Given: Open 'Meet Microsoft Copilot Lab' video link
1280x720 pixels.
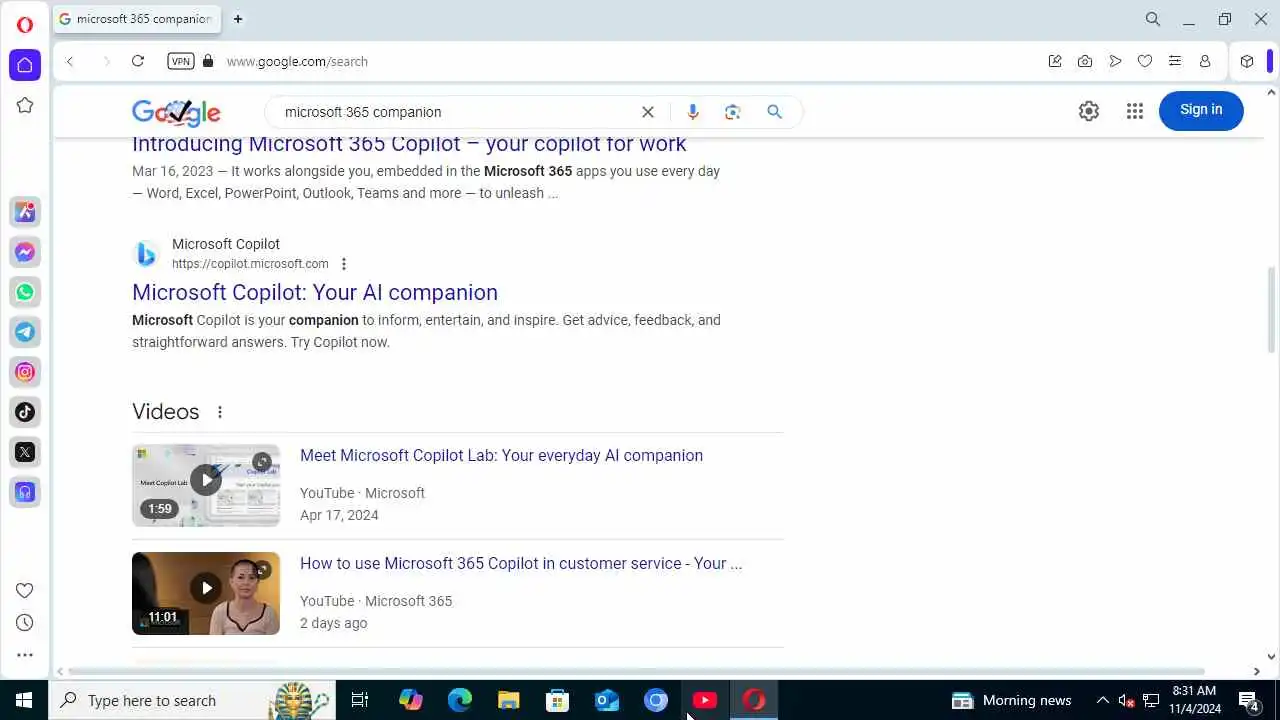Looking at the screenshot, I should (501, 455).
